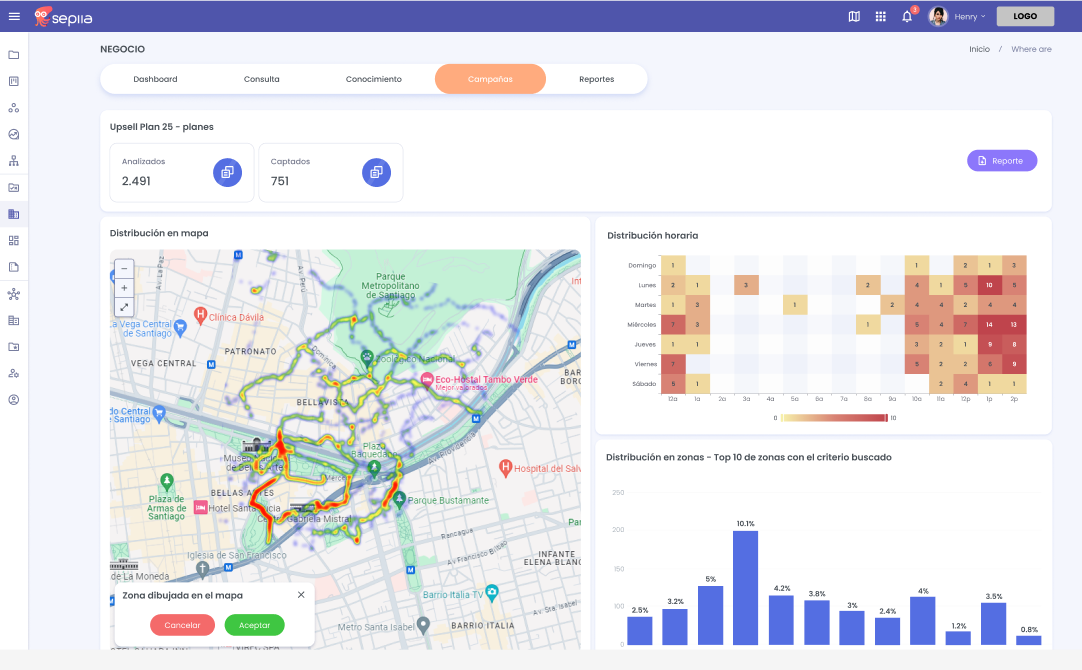Click the copy icon in the Captados card
This screenshot has width=1082, height=670.
click(x=376, y=172)
